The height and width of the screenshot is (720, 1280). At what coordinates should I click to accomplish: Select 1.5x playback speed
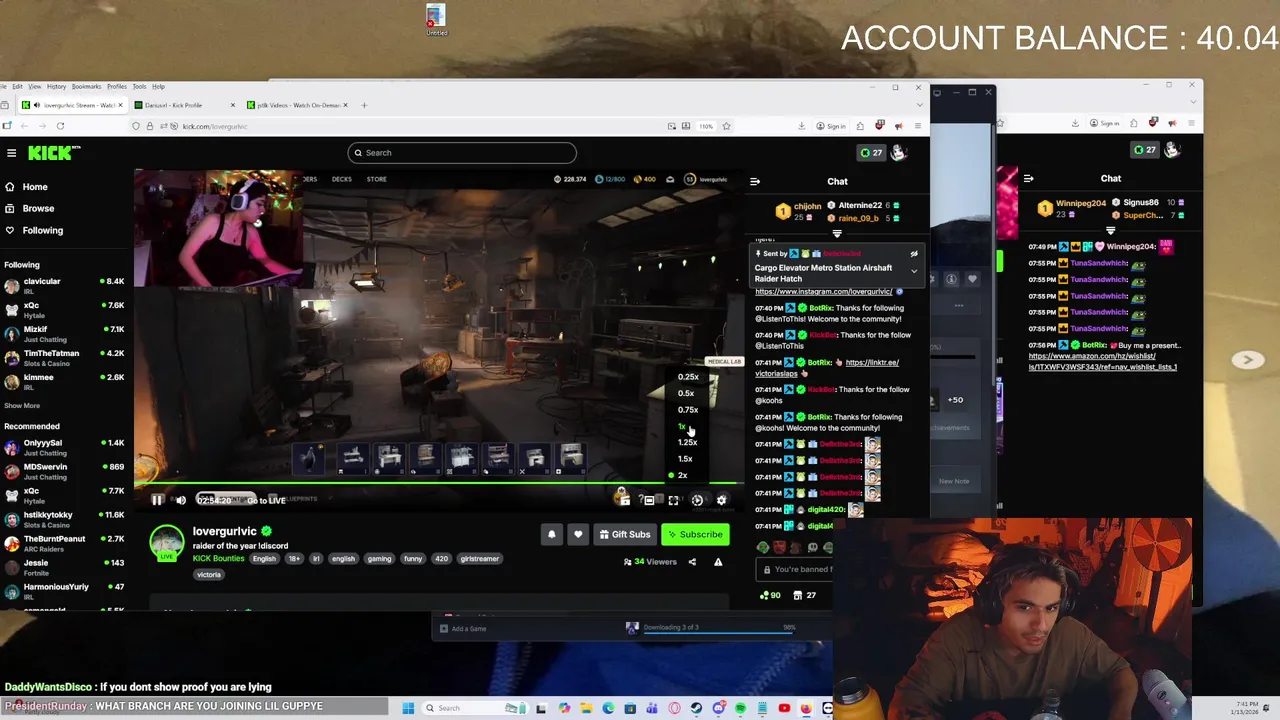pos(685,459)
